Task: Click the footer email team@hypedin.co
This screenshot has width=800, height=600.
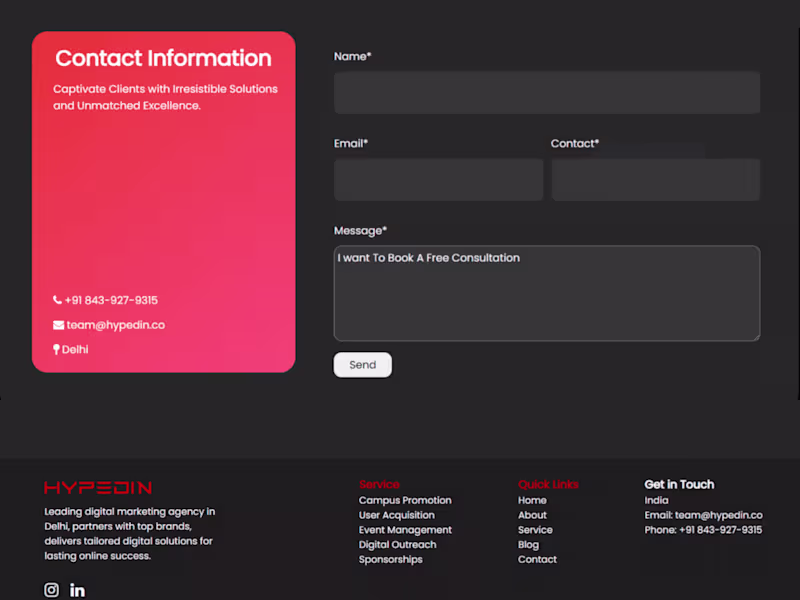Action: tap(719, 515)
